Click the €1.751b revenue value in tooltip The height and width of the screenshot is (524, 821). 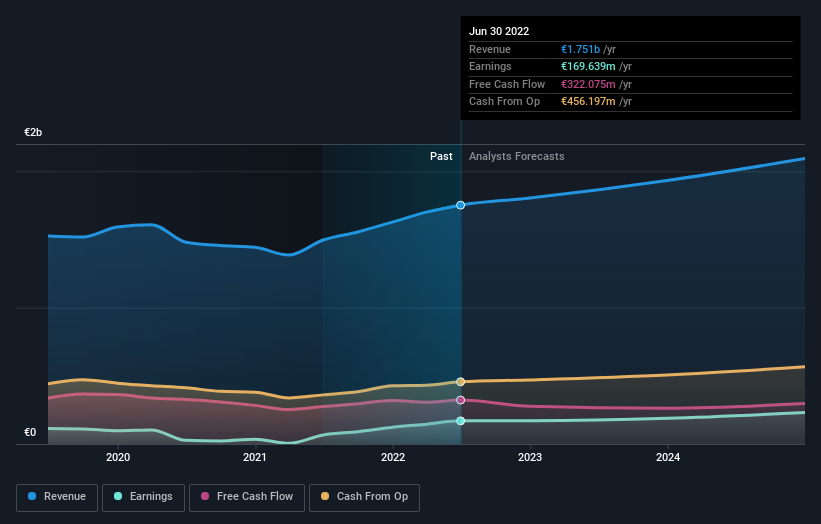580,49
